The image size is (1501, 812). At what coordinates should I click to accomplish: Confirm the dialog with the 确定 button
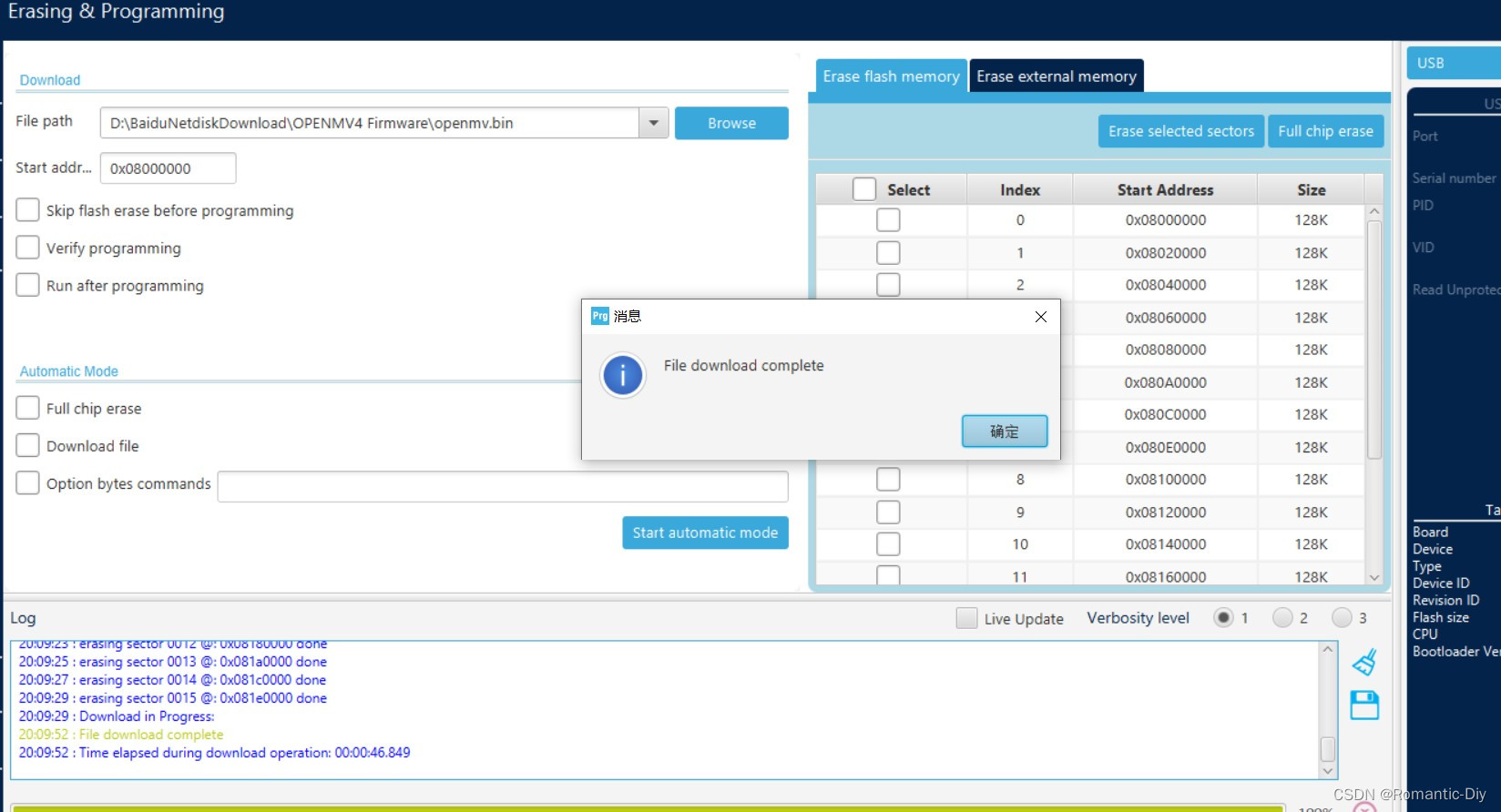1005,431
